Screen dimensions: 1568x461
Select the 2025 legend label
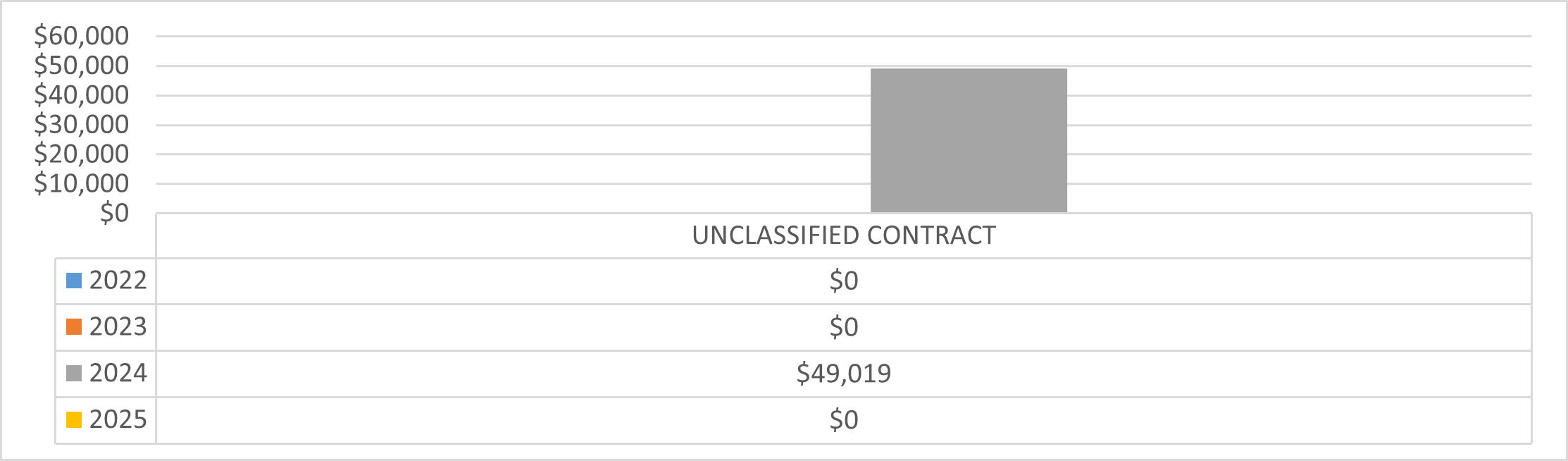point(118,420)
